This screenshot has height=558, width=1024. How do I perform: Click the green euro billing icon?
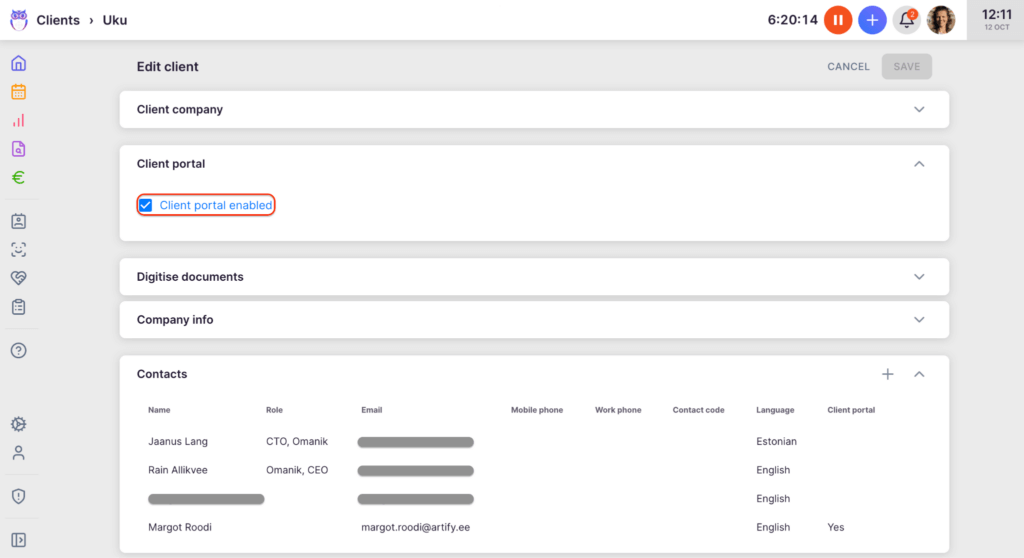click(x=18, y=178)
